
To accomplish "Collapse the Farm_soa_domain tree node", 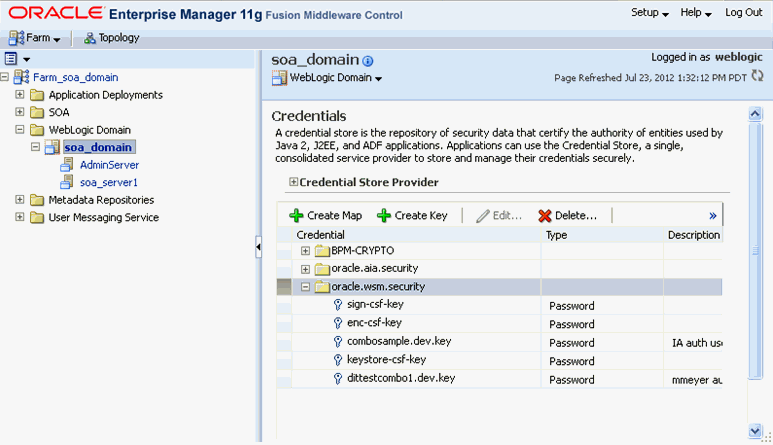I will 4,77.
